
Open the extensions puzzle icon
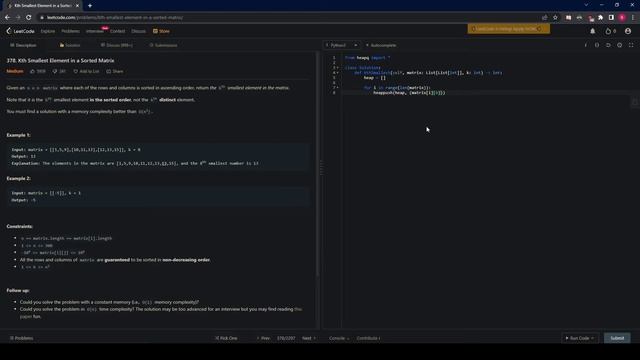point(600,18)
